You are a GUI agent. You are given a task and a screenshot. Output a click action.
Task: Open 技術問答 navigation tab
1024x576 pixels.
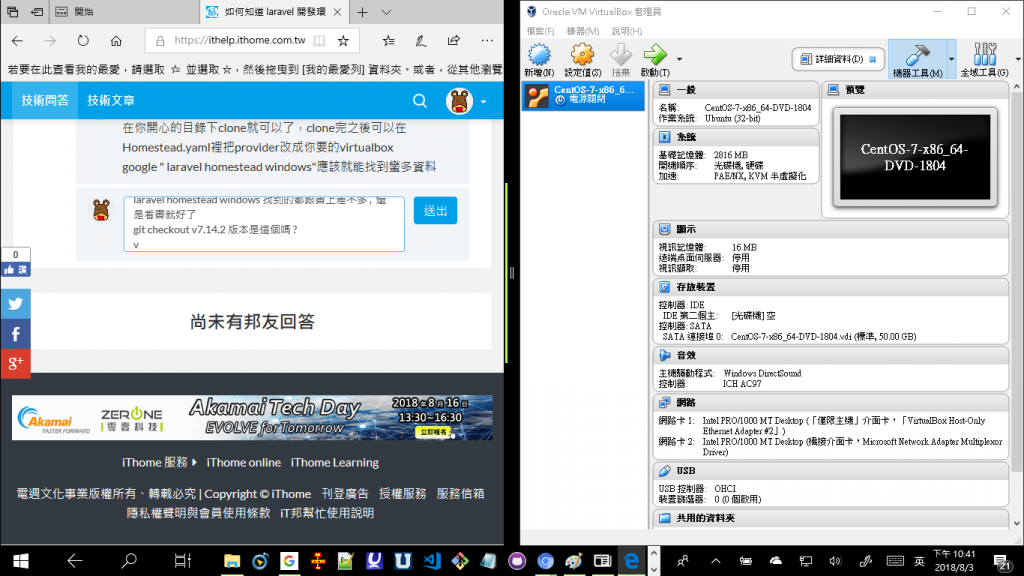45,101
